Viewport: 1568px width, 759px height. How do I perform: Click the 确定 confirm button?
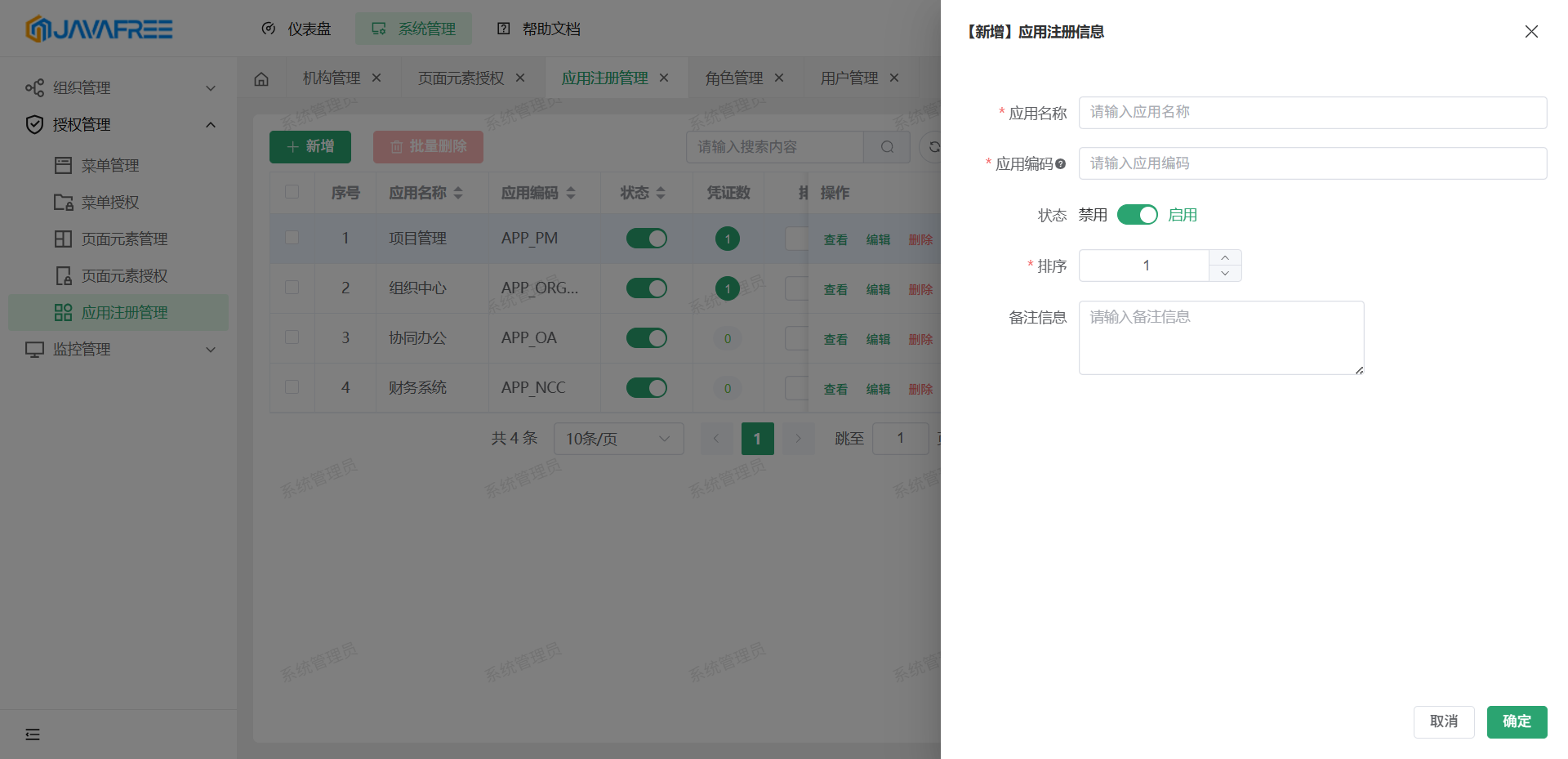pyautogui.click(x=1517, y=721)
